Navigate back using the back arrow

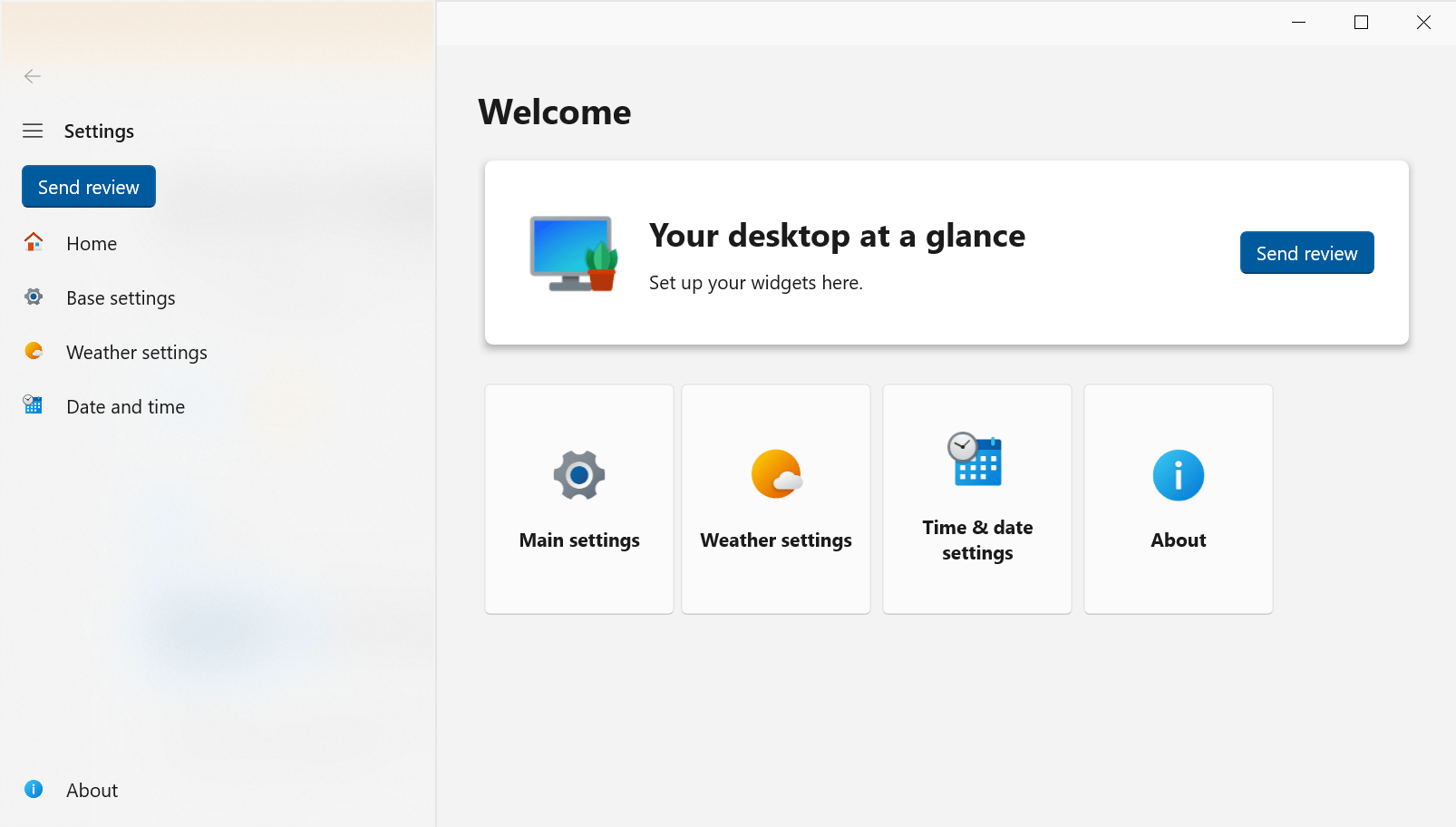(x=32, y=76)
